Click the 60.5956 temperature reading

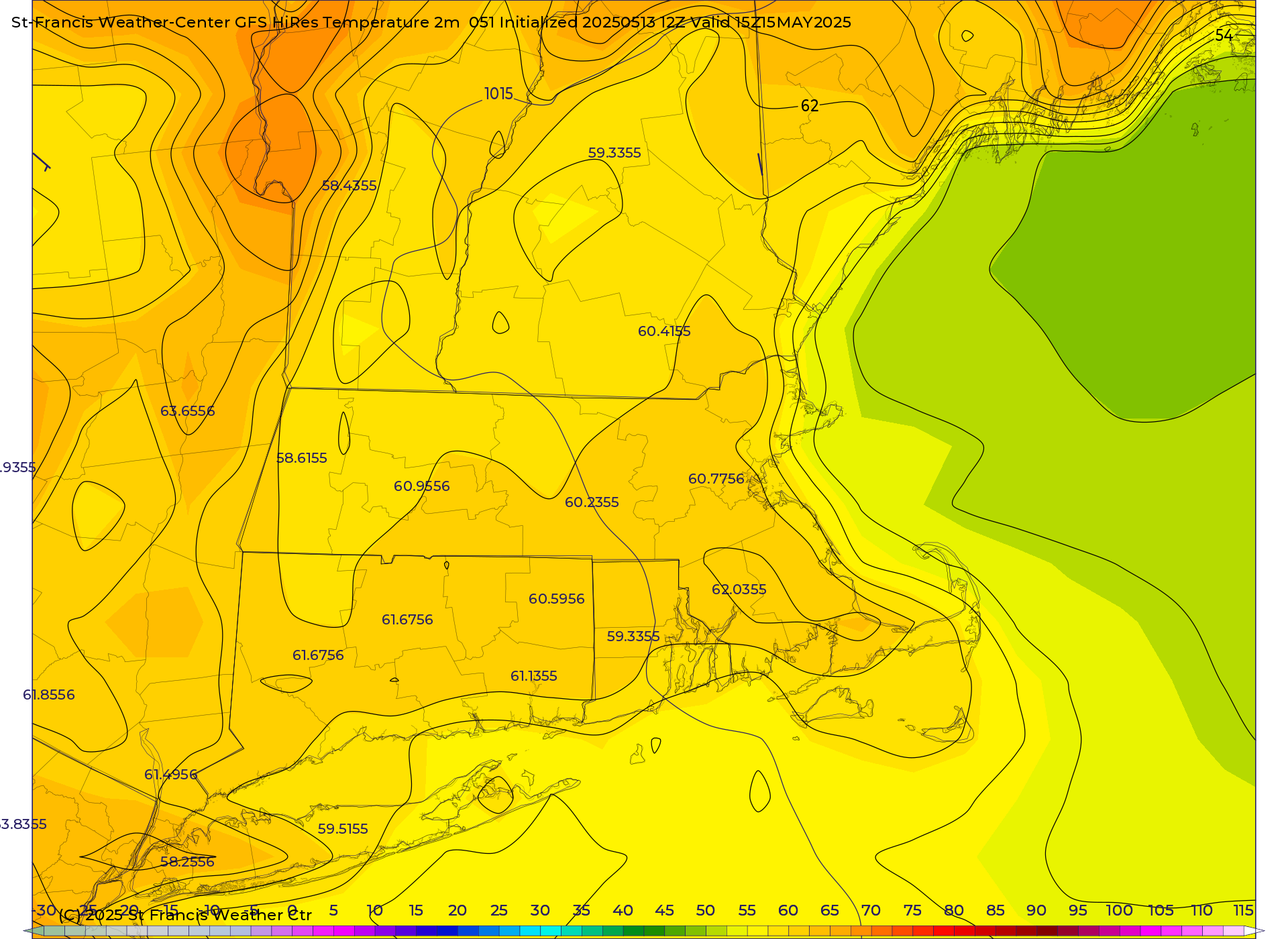tap(557, 599)
